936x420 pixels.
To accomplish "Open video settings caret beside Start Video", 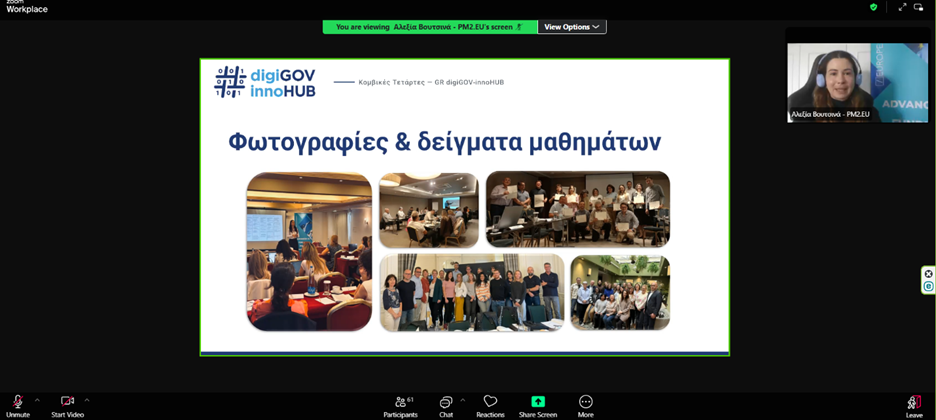I will click(87, 400).
